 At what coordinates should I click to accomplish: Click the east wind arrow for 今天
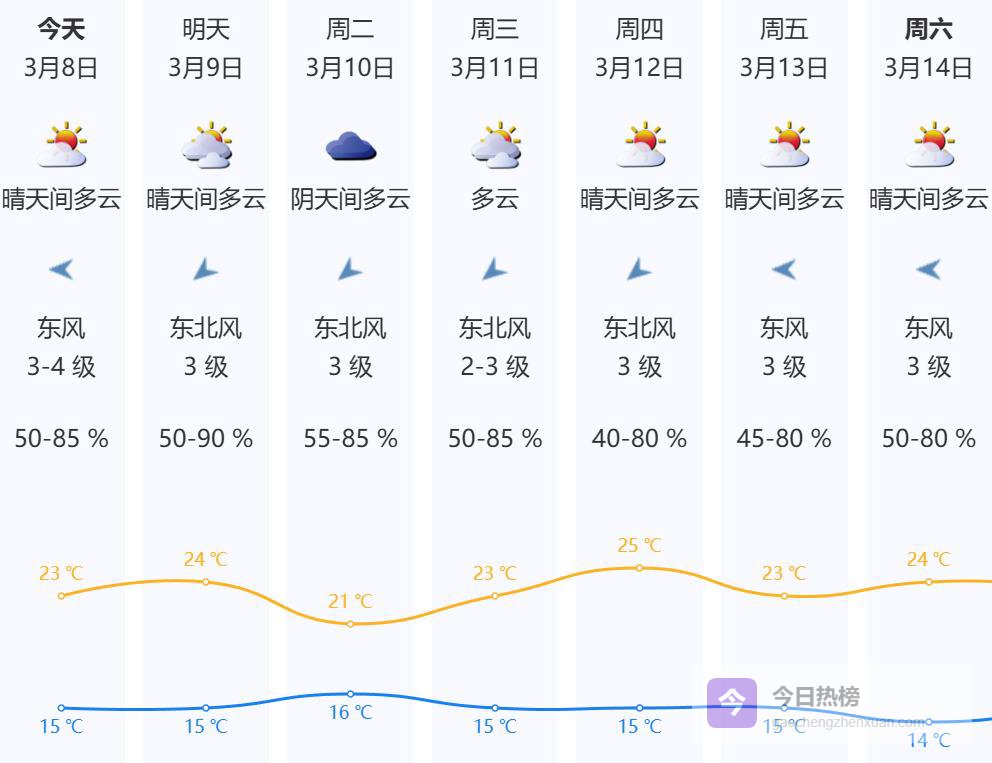point(61,269)
